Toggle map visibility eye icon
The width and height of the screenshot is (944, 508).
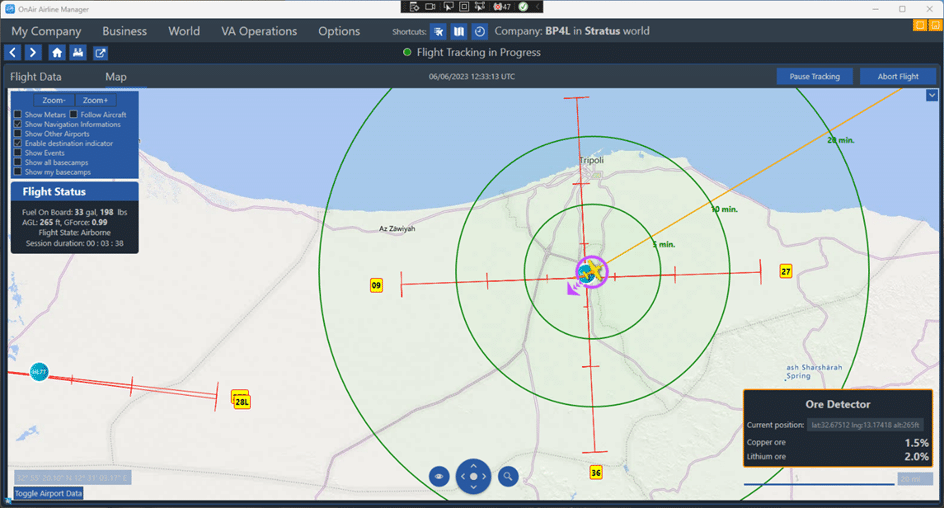(439, 477)
